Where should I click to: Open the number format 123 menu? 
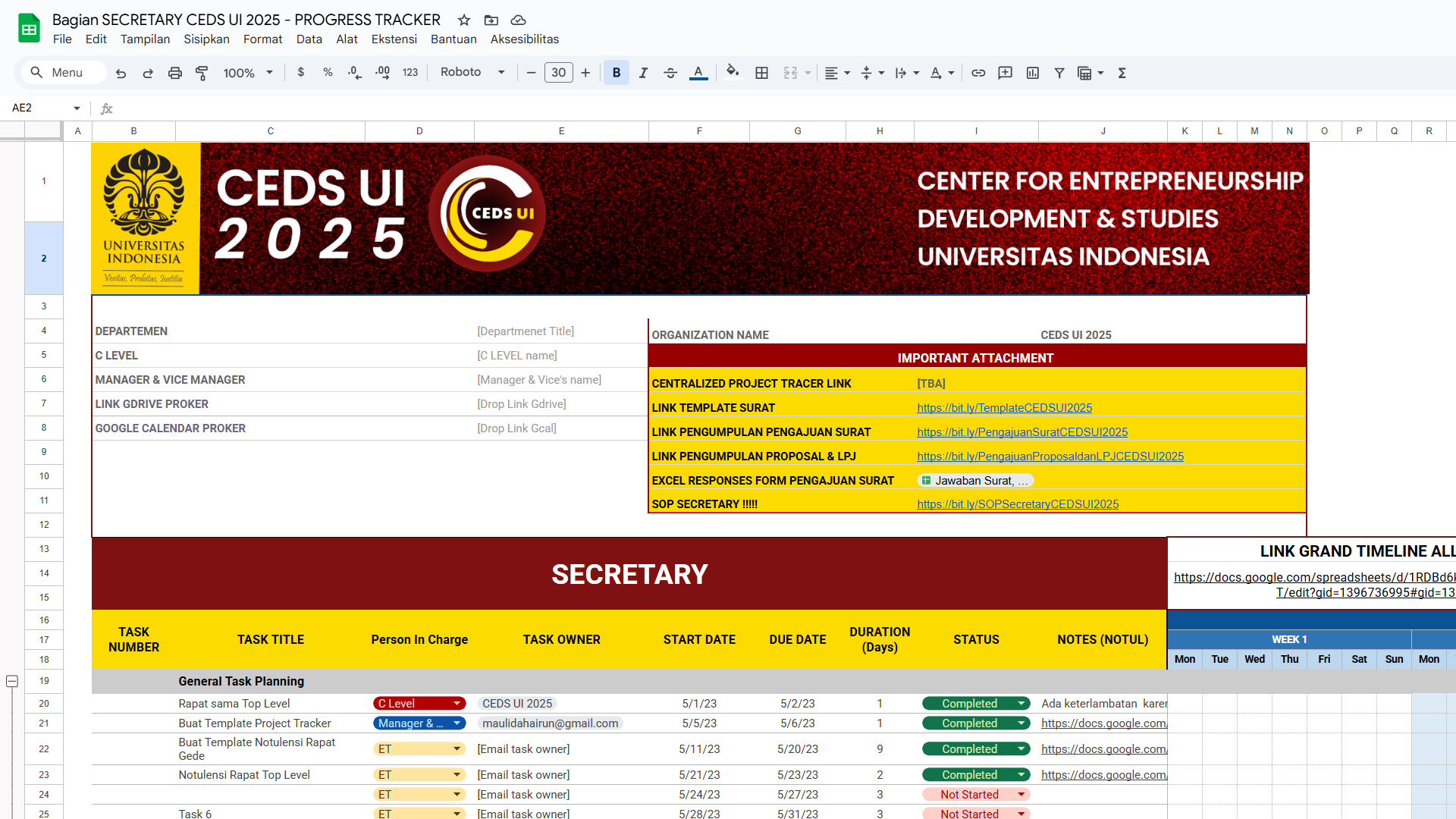[410, 73]
